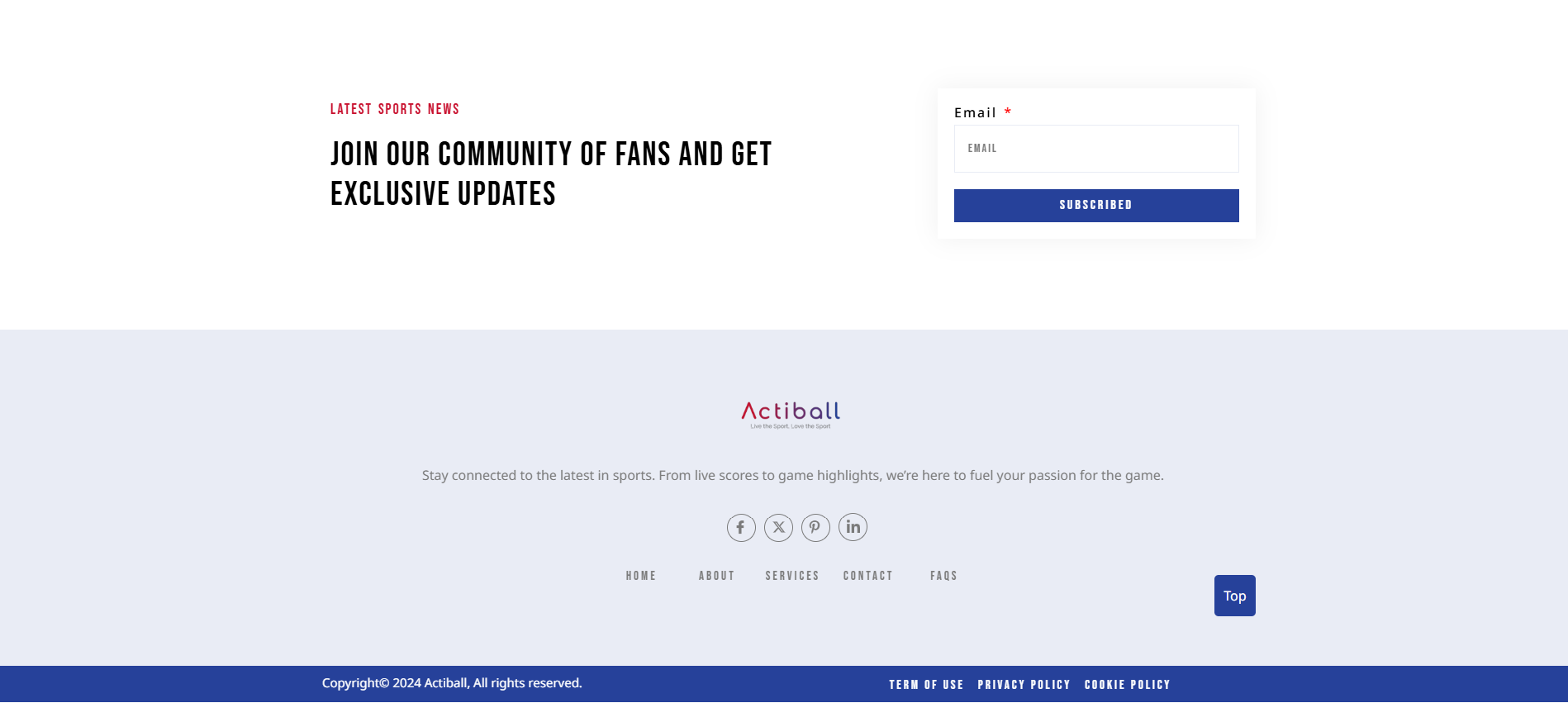Click the Actiball footer logo
The image size is (1568, 703).
coord(791,414)
